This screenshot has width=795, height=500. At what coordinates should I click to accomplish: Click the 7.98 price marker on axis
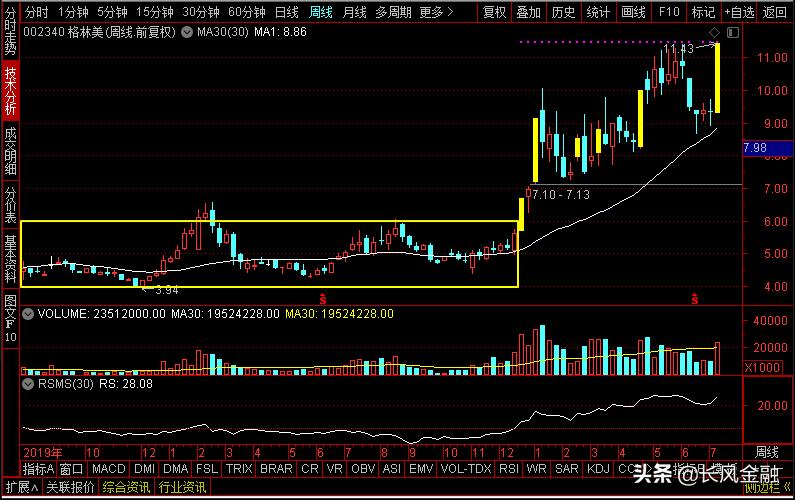[768, 148]
